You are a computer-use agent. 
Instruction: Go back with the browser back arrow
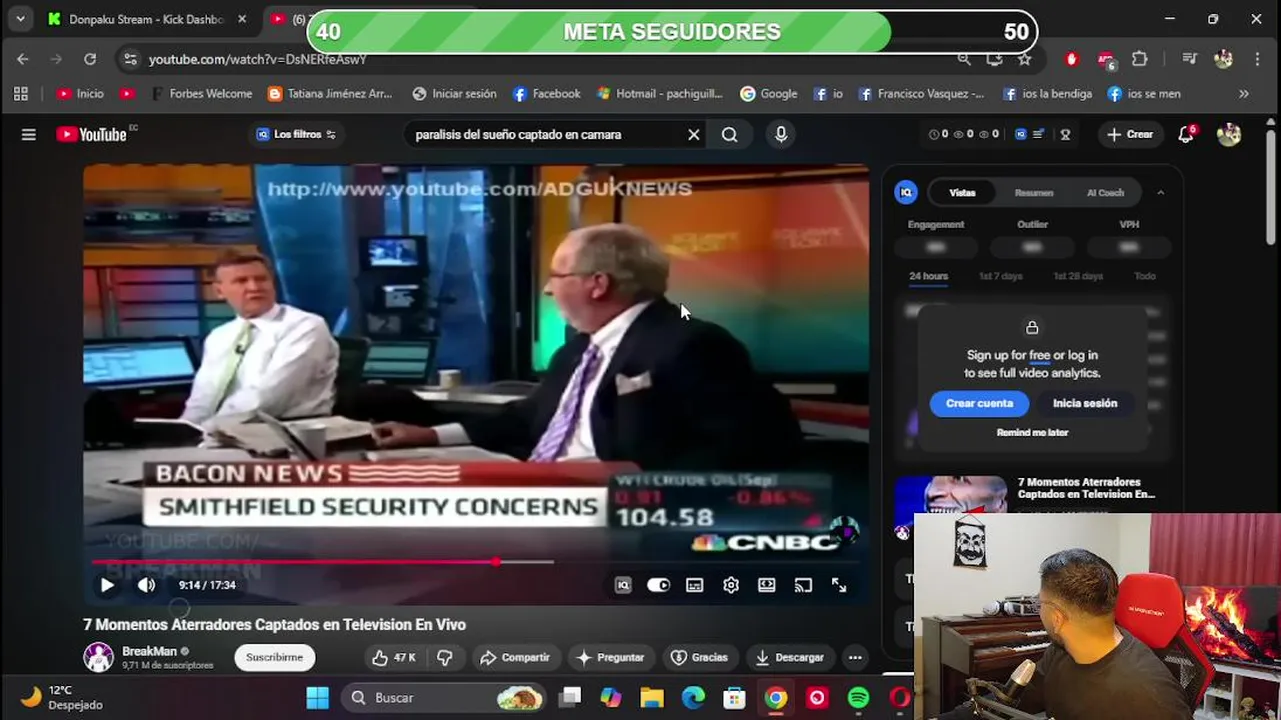22,59
